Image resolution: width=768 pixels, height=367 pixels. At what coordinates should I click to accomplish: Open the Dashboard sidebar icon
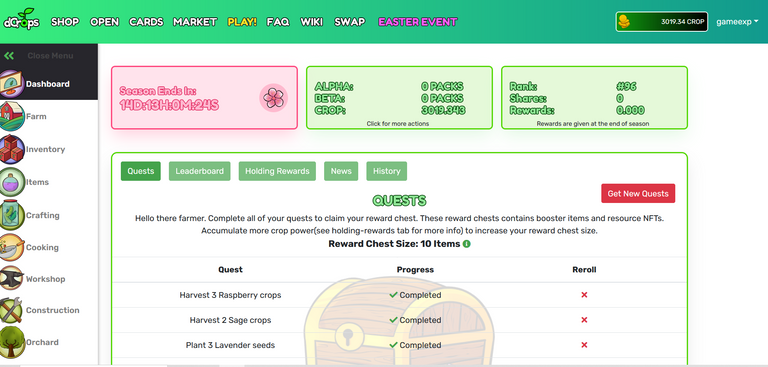pyautogui.click(x=12, y=83)
